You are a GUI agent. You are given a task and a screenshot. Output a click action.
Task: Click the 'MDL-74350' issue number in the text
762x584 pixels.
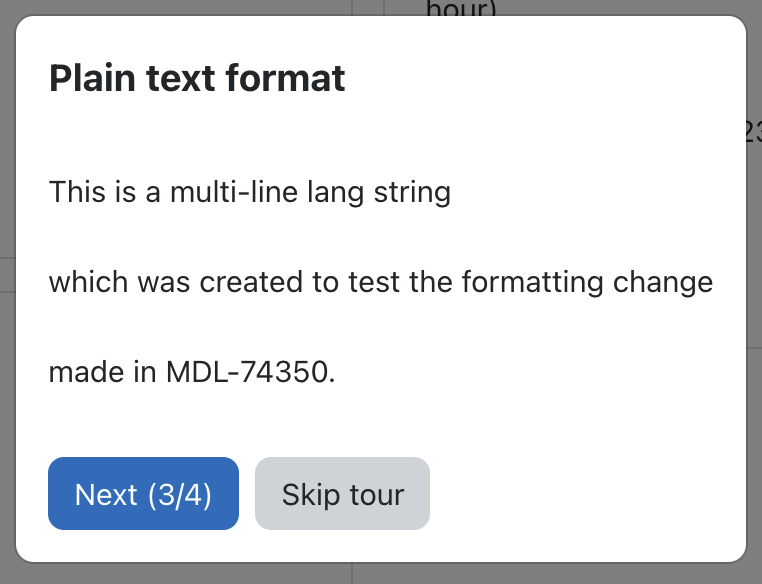coord(247,372)
